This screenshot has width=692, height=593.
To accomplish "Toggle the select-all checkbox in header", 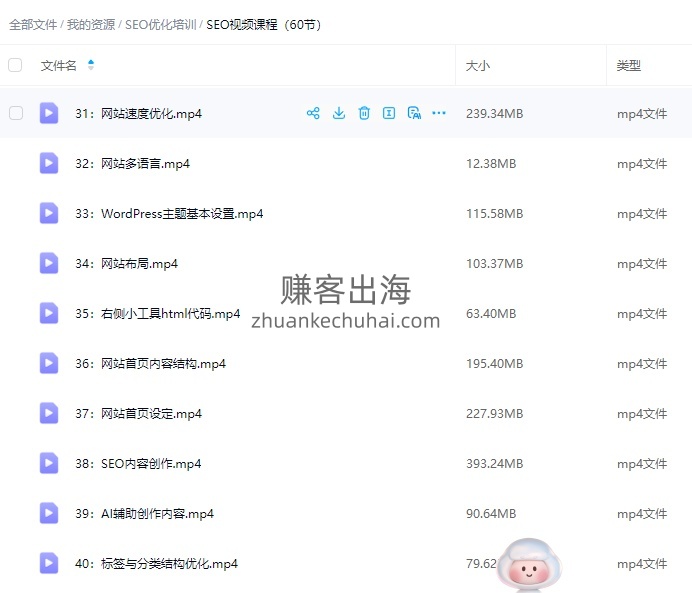I will [x=15, y=65].
